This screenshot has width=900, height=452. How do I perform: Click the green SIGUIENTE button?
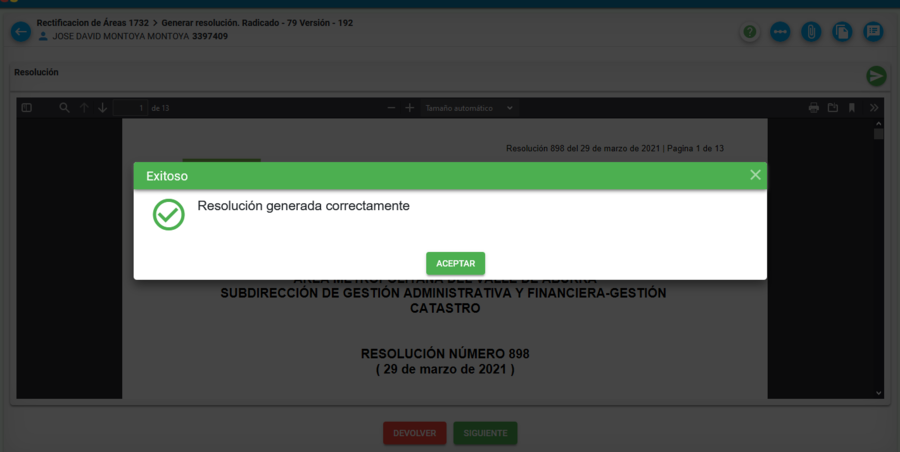tap(485, 433)
